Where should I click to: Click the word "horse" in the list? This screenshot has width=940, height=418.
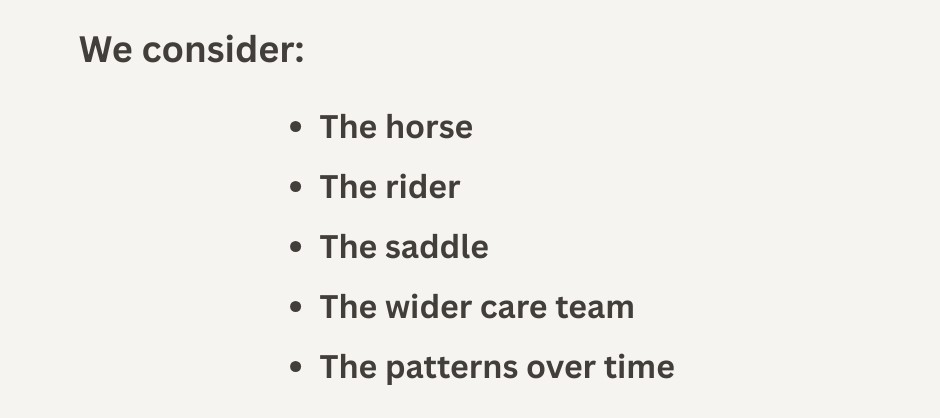429,128
